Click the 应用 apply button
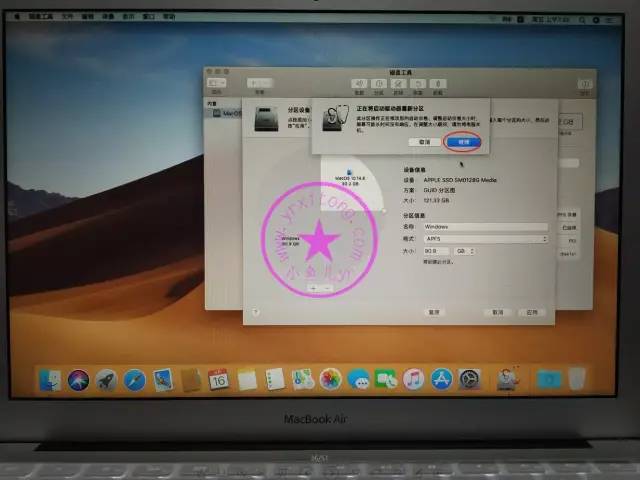 (532, 312)
